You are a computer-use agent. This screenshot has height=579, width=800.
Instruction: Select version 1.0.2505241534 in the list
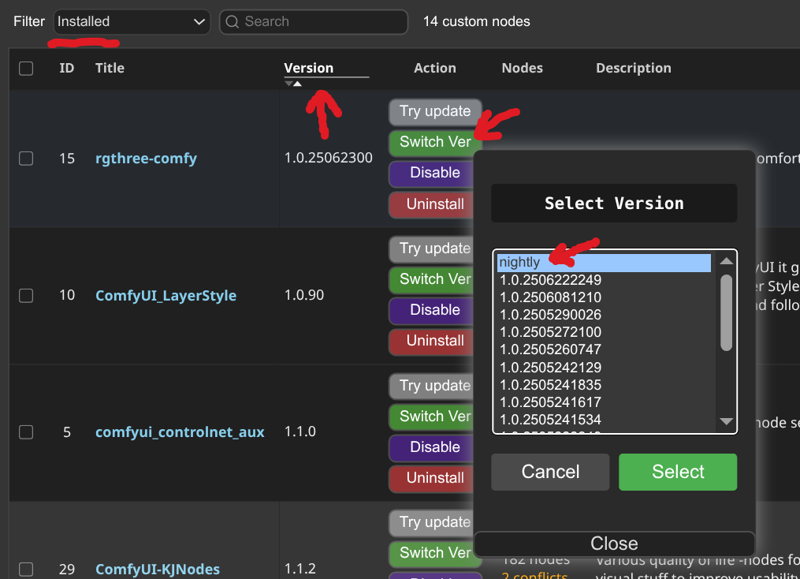tap(604, 419)
